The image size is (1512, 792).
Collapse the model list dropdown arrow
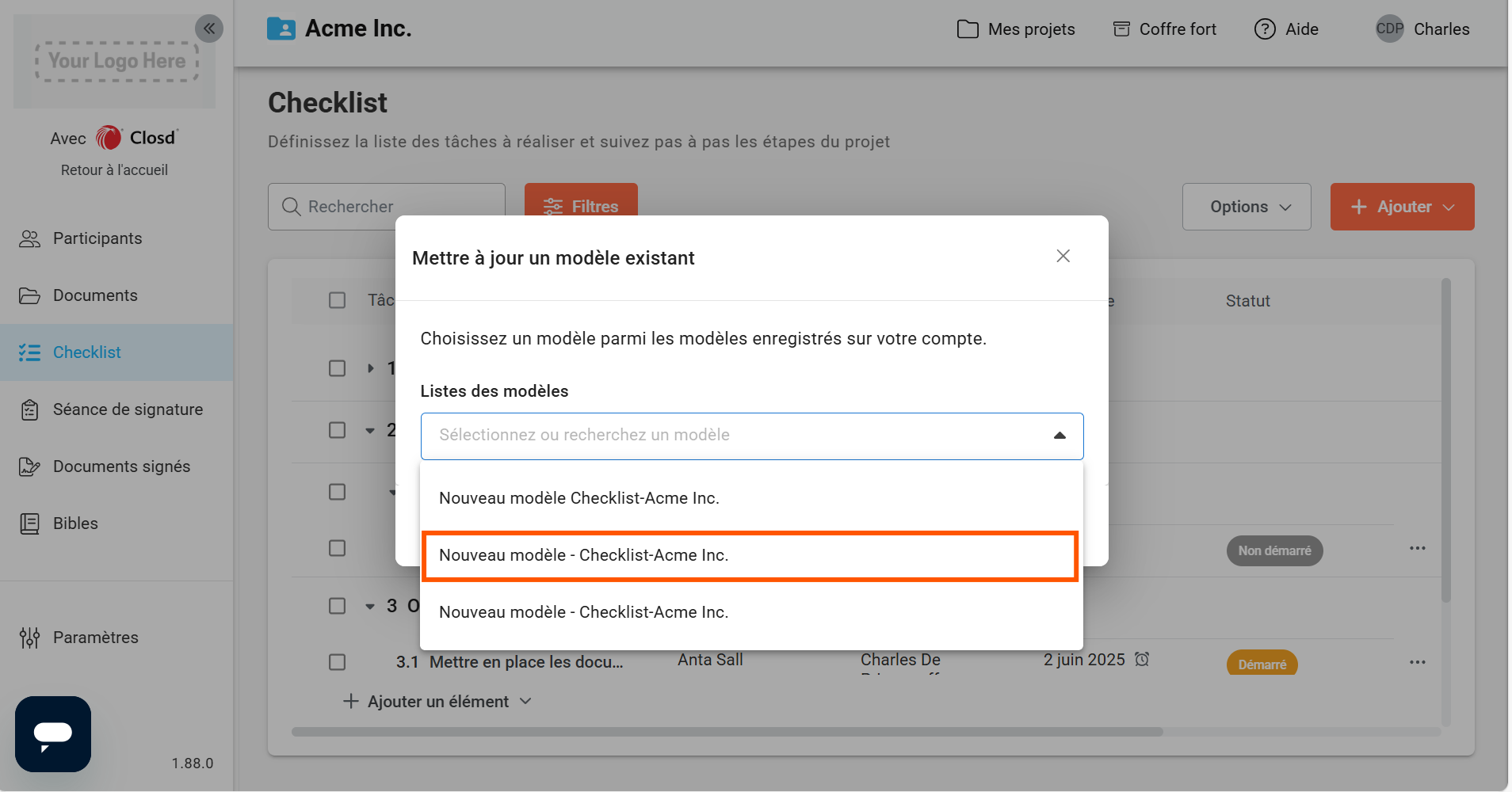coord(1060,436)
